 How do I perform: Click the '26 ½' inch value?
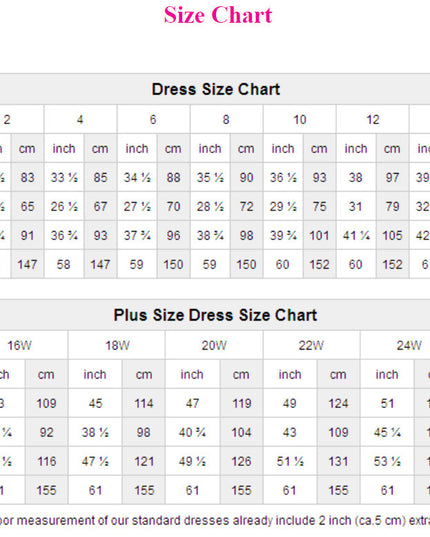point(64,207)
